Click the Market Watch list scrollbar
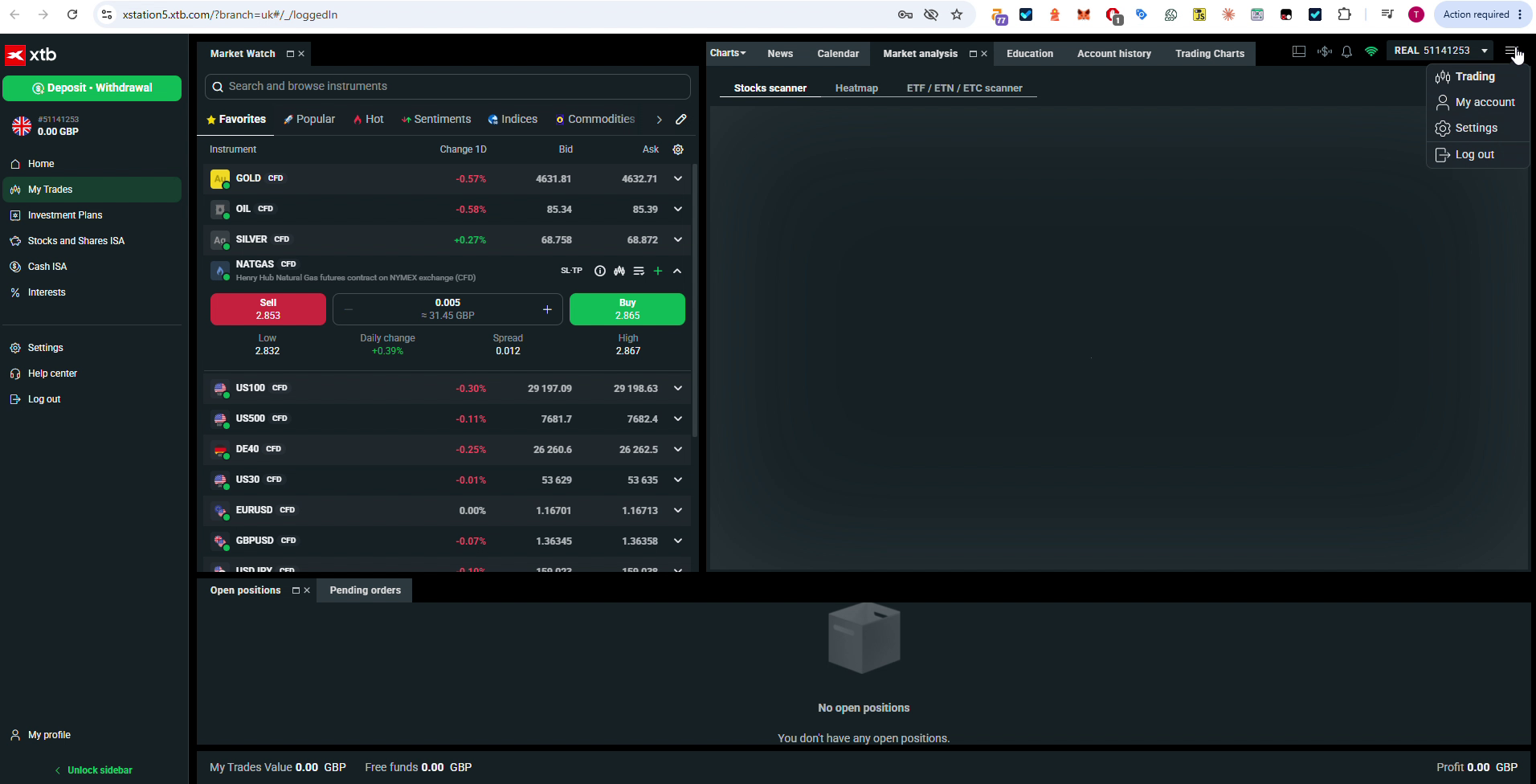This screenshot has width=1536, height=784. click(x=695, y=301)
